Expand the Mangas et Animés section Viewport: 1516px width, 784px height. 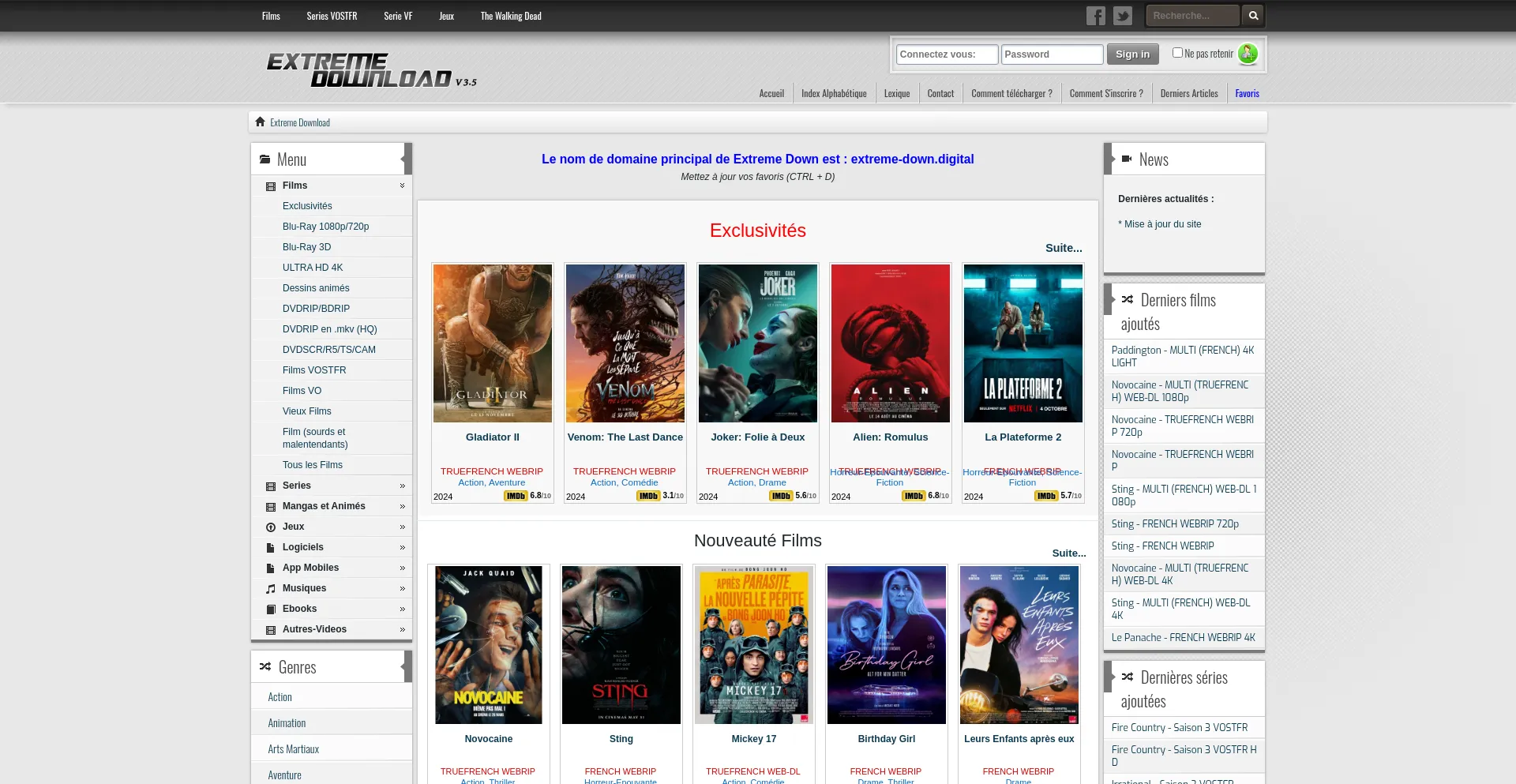402,506
